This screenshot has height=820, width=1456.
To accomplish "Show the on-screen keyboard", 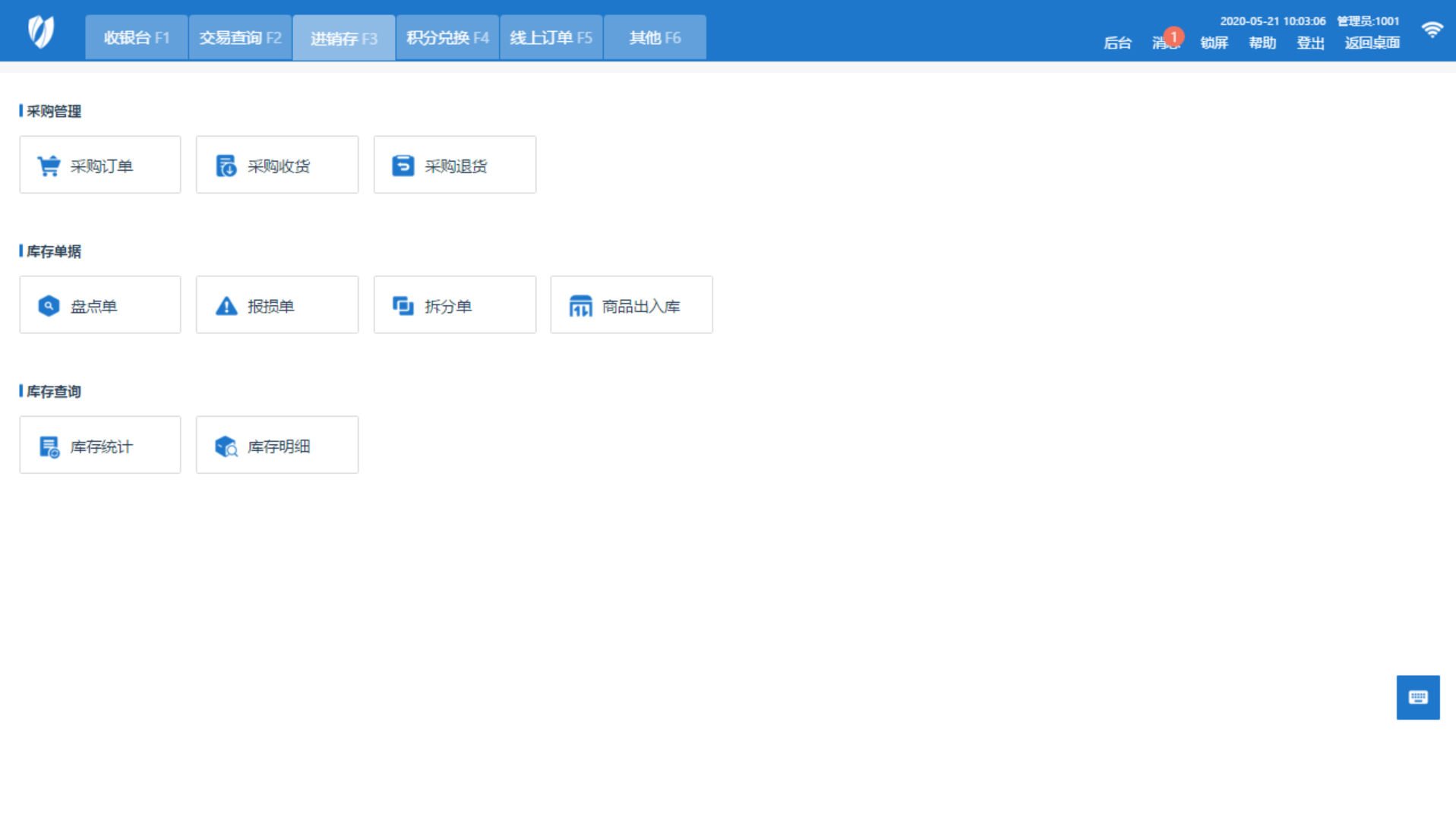I will [1417, 696].
